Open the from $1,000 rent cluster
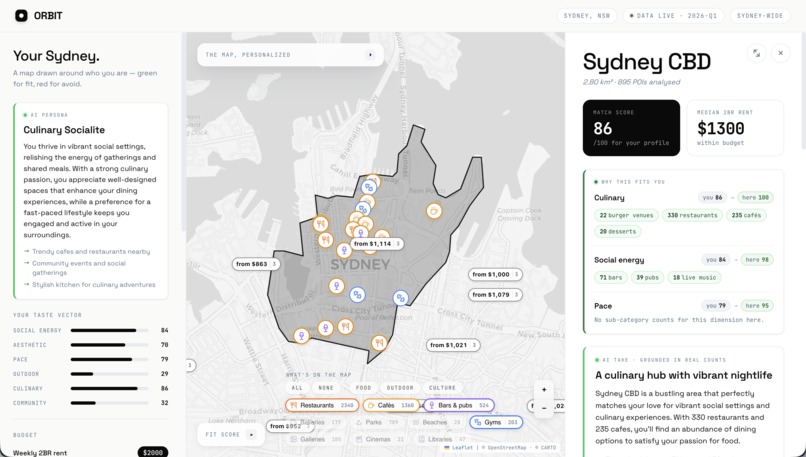The image size is (806, 457). (496, 275)
